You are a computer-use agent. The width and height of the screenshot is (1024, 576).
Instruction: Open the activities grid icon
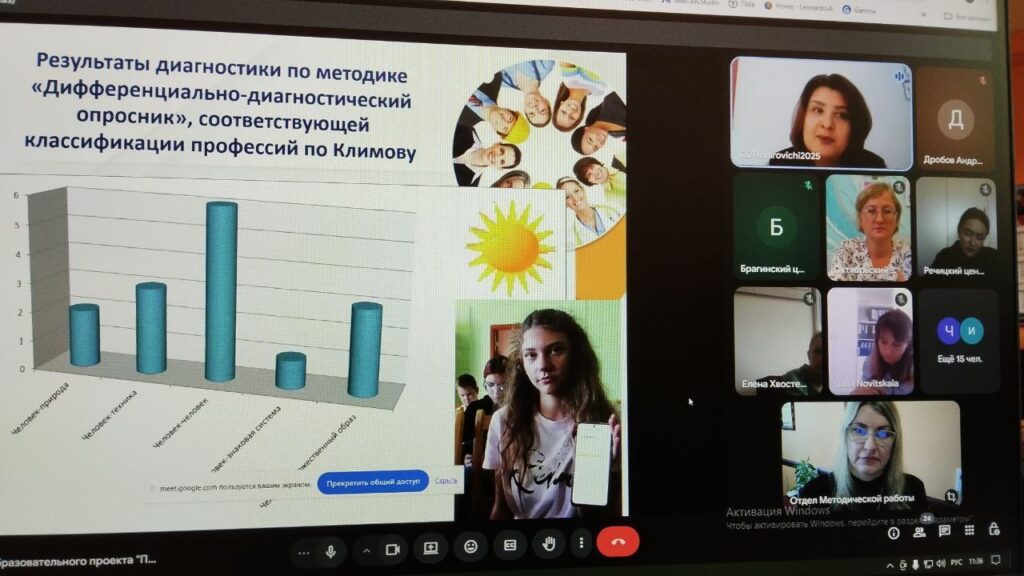pyautogui.click(x=967, y=530)
